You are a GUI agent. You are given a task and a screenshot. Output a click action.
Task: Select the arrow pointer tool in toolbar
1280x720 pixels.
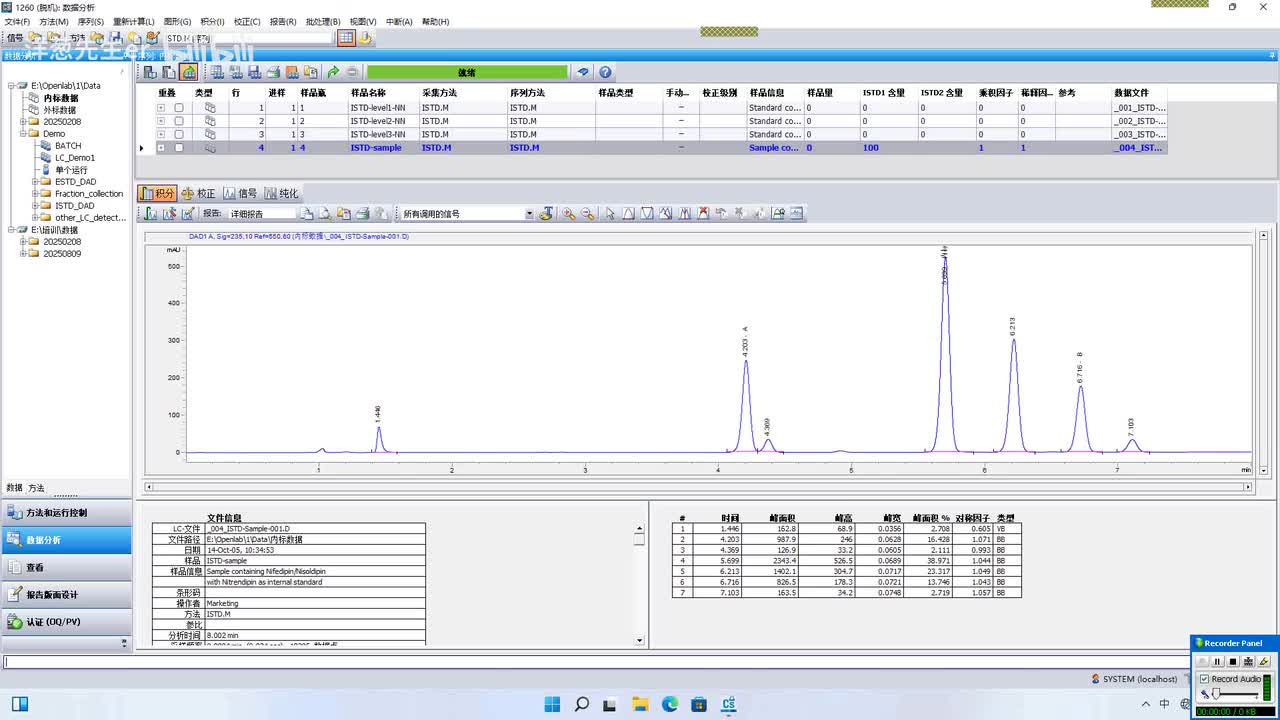pyautogui.click(x=608, y=213)
